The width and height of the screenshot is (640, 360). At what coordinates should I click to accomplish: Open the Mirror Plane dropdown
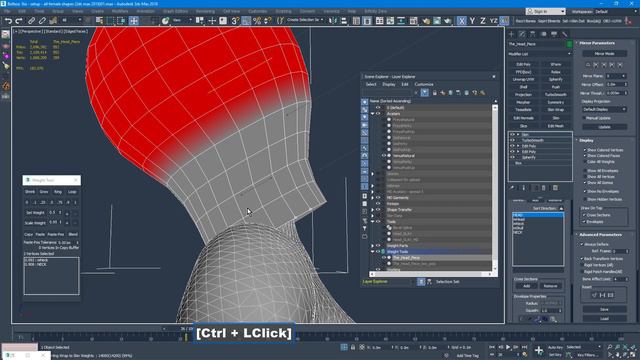pos(616,76)
